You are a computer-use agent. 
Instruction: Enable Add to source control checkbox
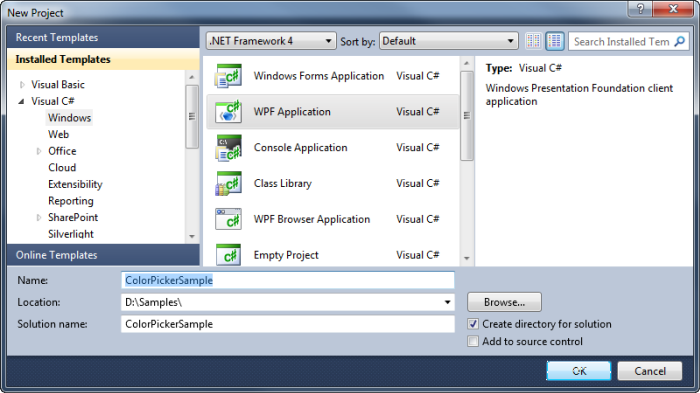(473, 341)
